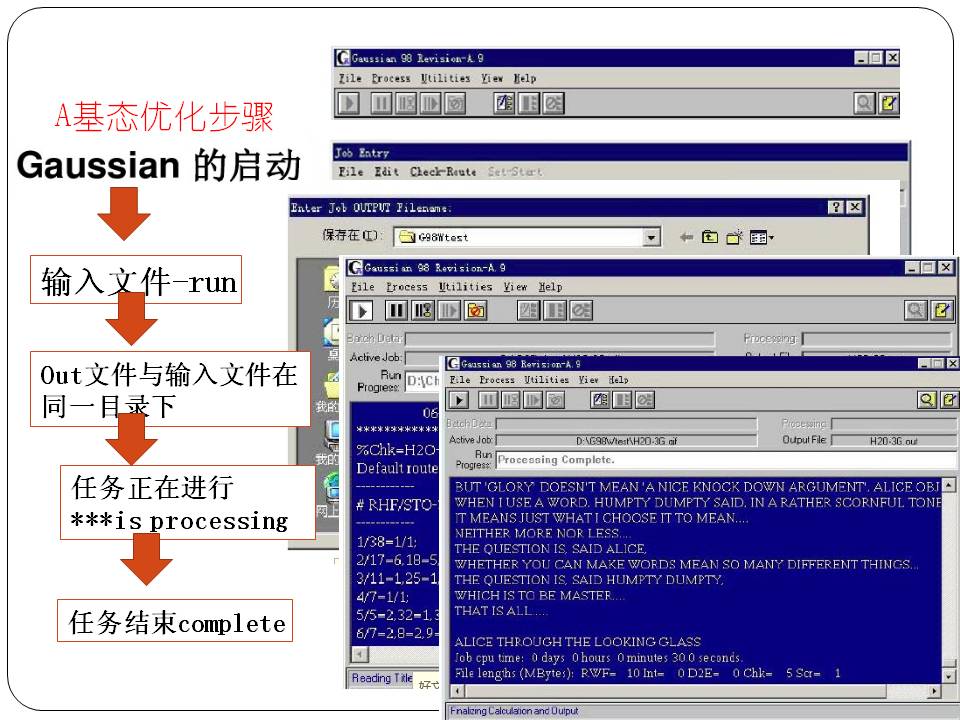
Task: Click the Run Progress field showing Processing Complete
Action: tap(726, 460)
